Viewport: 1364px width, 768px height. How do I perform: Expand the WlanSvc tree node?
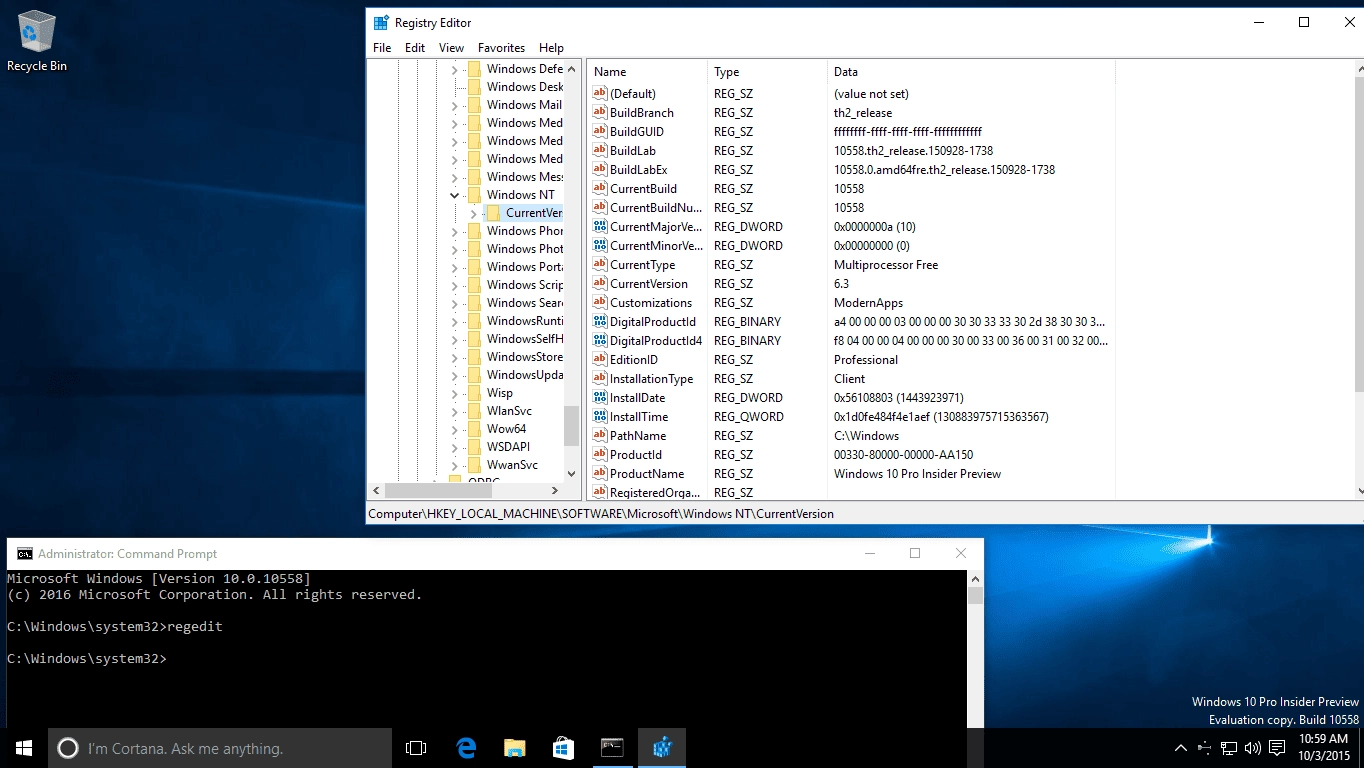coord(454,411)
